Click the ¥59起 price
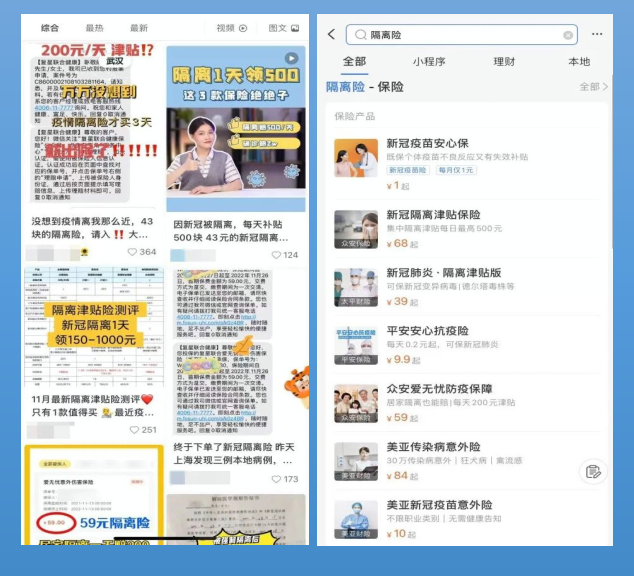 402,418
